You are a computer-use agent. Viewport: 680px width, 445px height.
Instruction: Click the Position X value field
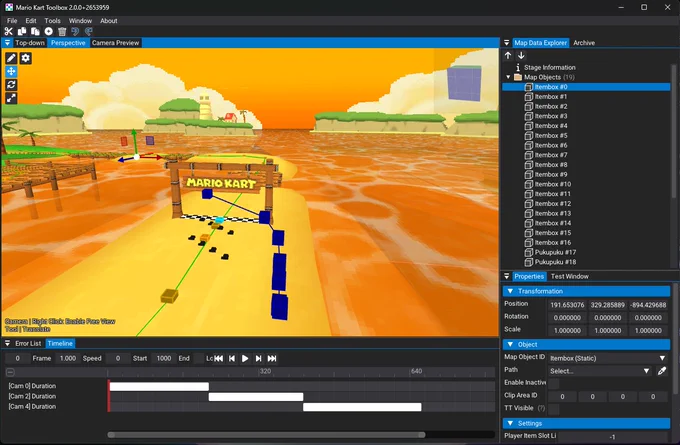[567, 305]
